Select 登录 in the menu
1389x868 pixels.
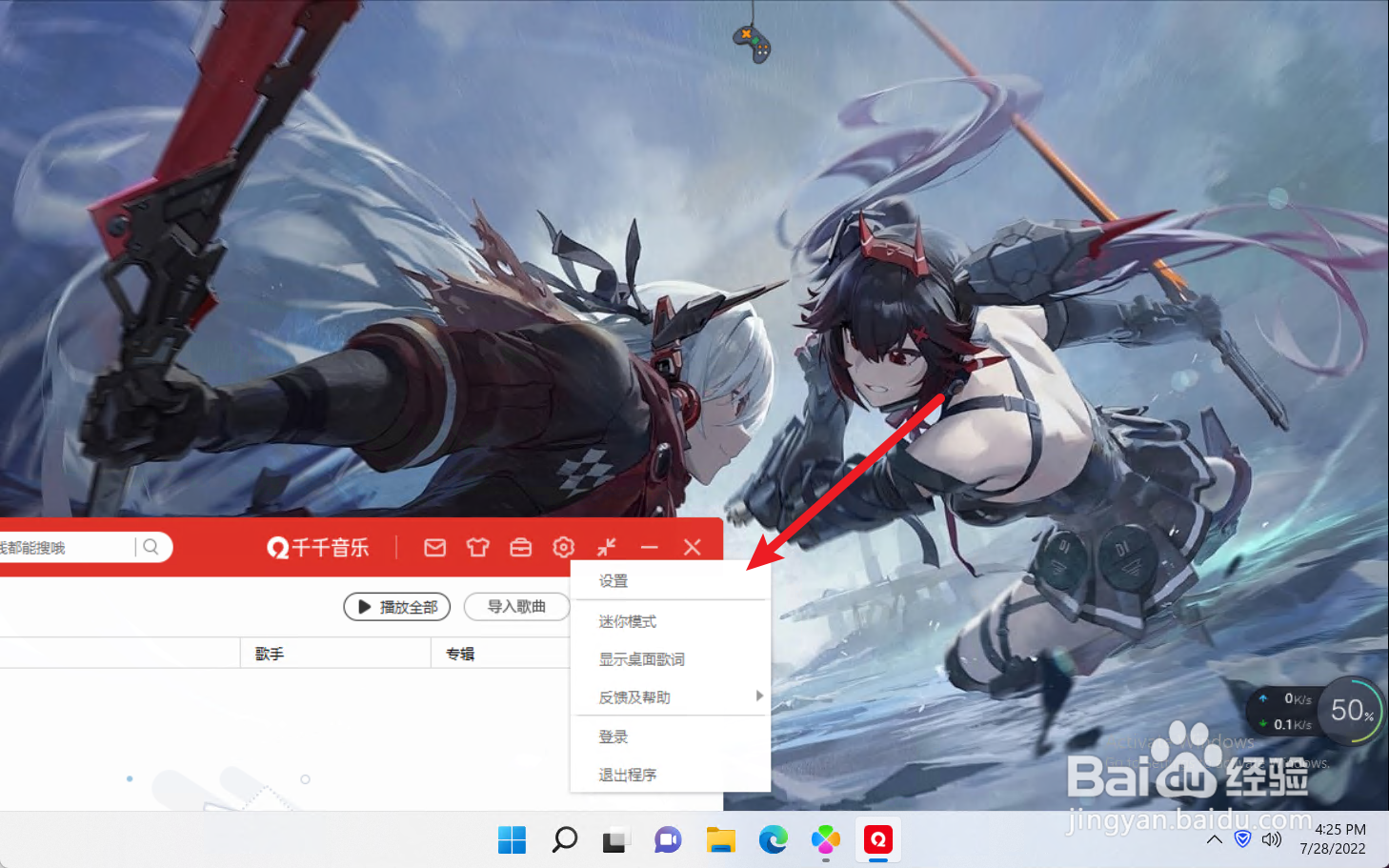click(671, 737)
